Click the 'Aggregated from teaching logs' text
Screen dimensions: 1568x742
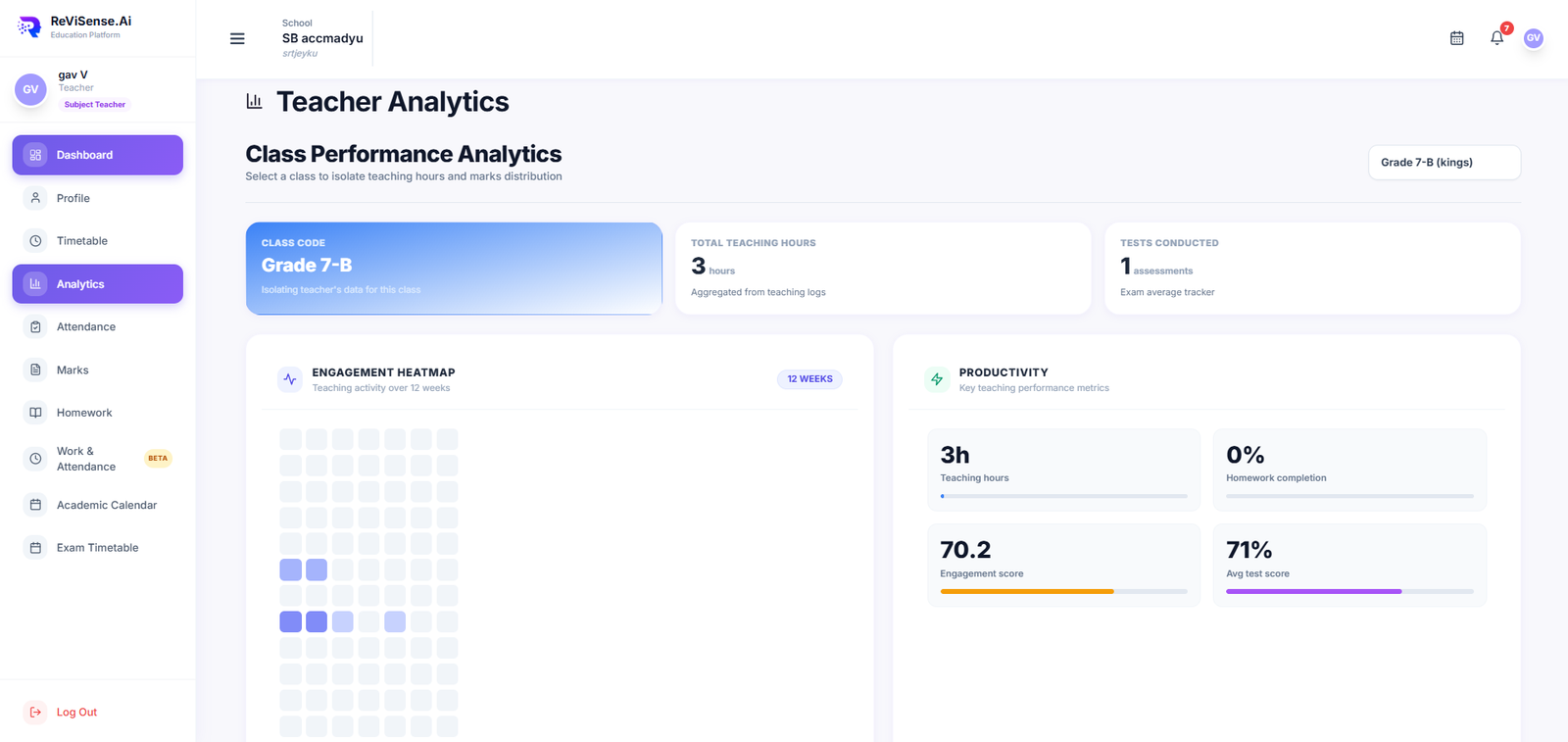[x=759, y=292]
